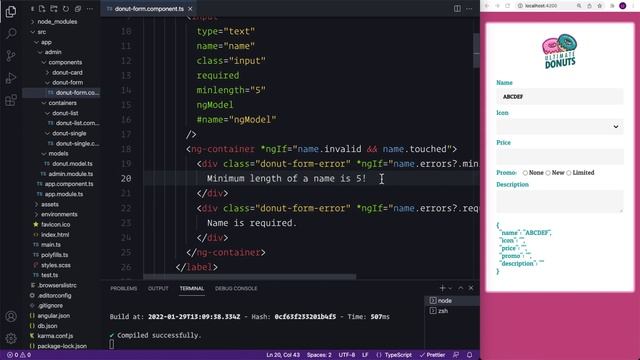Open the Source Control view
Screen dimensions: 640x360
[x=11, y=56]
